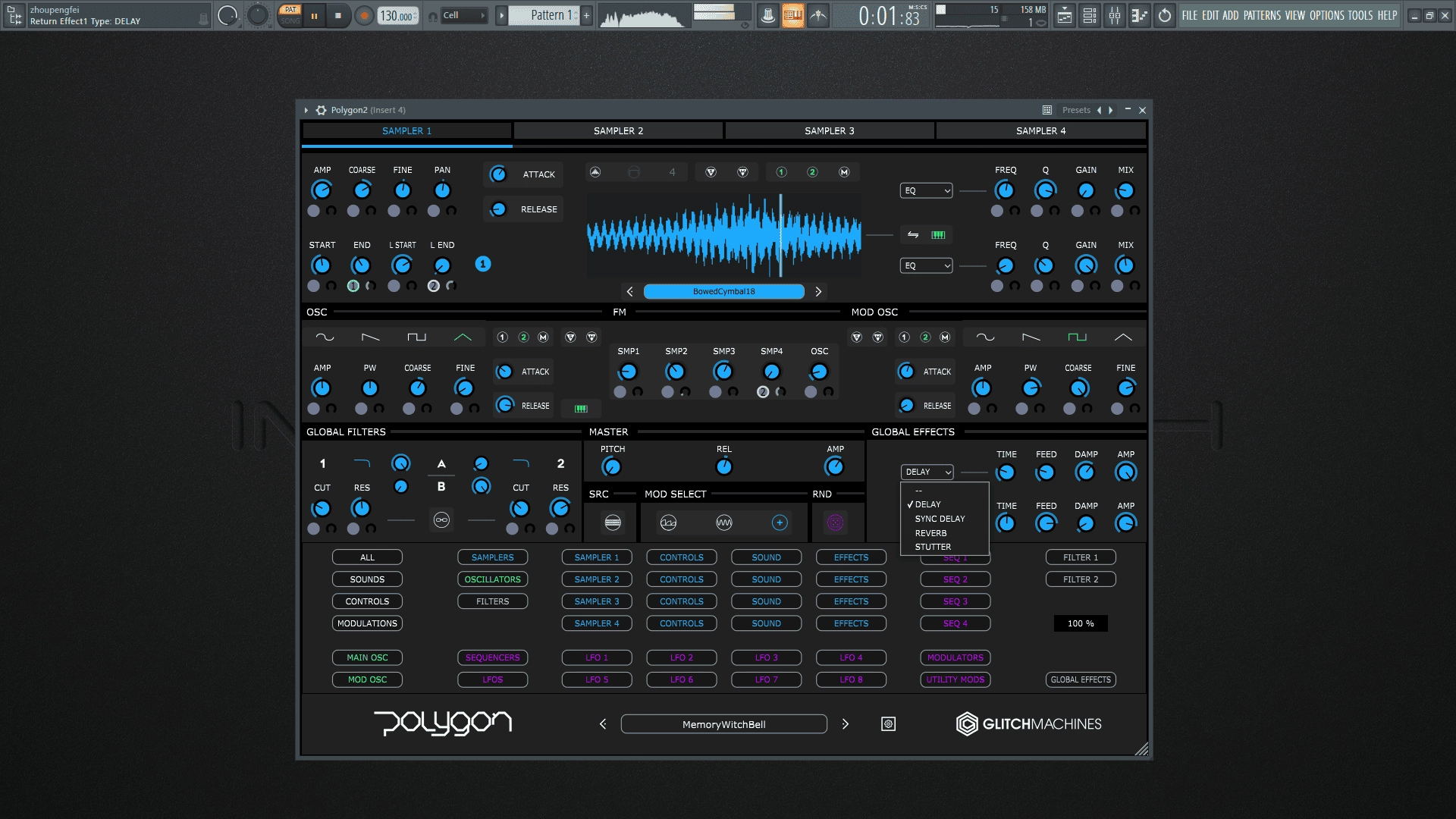Click the MASTER PITCH knob
Viewport: 1456px width, 819px height.
[x=612, y=467]
